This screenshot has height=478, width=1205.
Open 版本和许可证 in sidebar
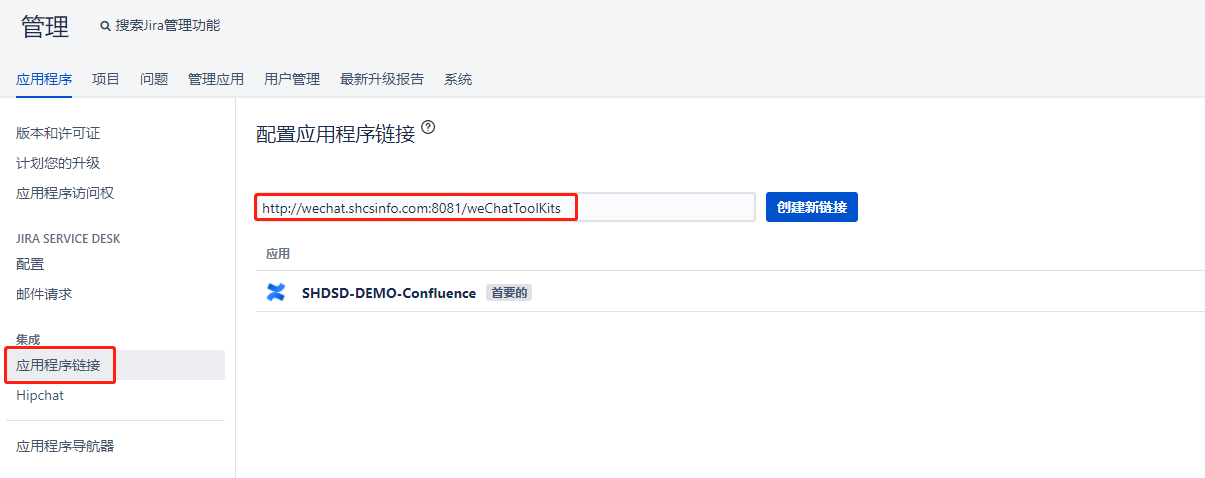[x=58, y=133]
